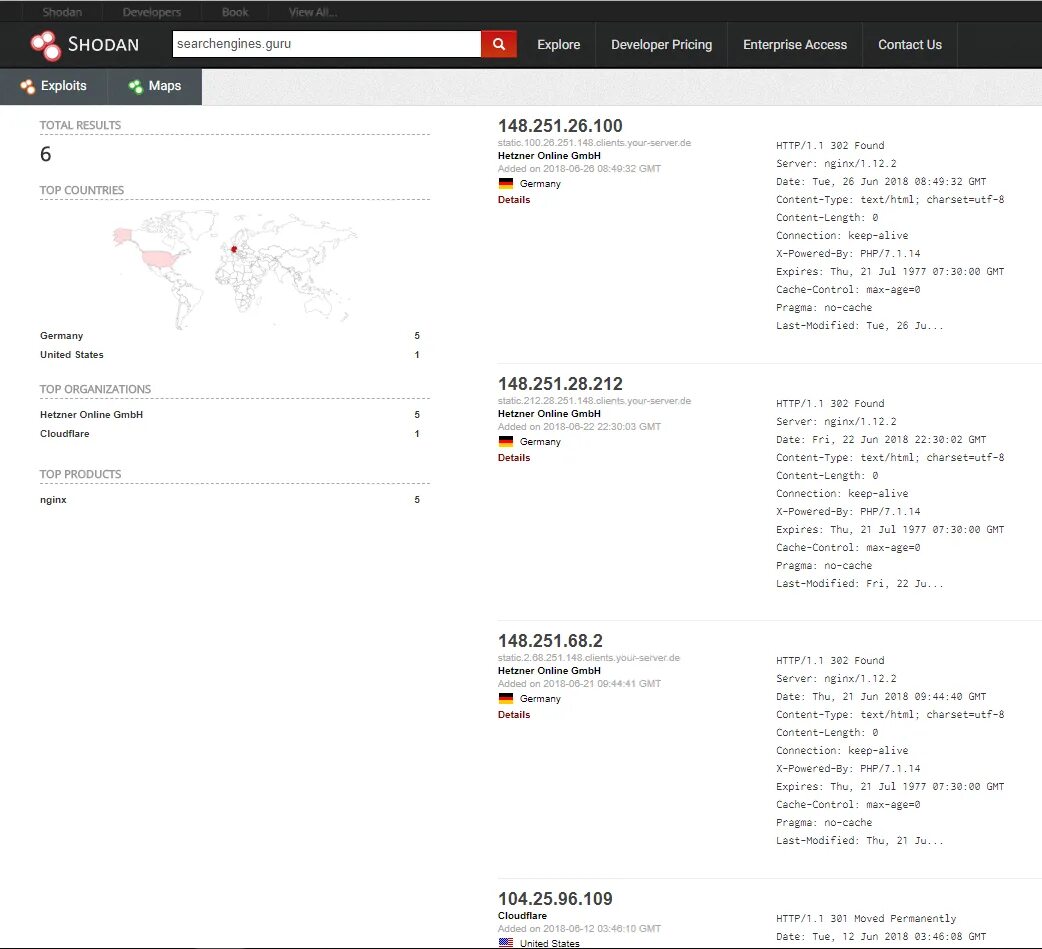The image size is (1042, 949).
Task: Select the Book tab in the top bar
Action: tap(235, 12)
